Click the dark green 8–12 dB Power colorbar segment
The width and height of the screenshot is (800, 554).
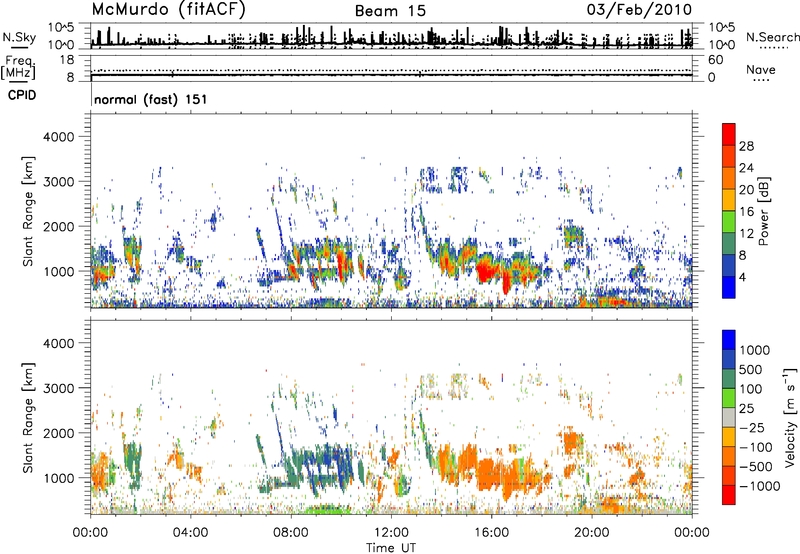729,244
